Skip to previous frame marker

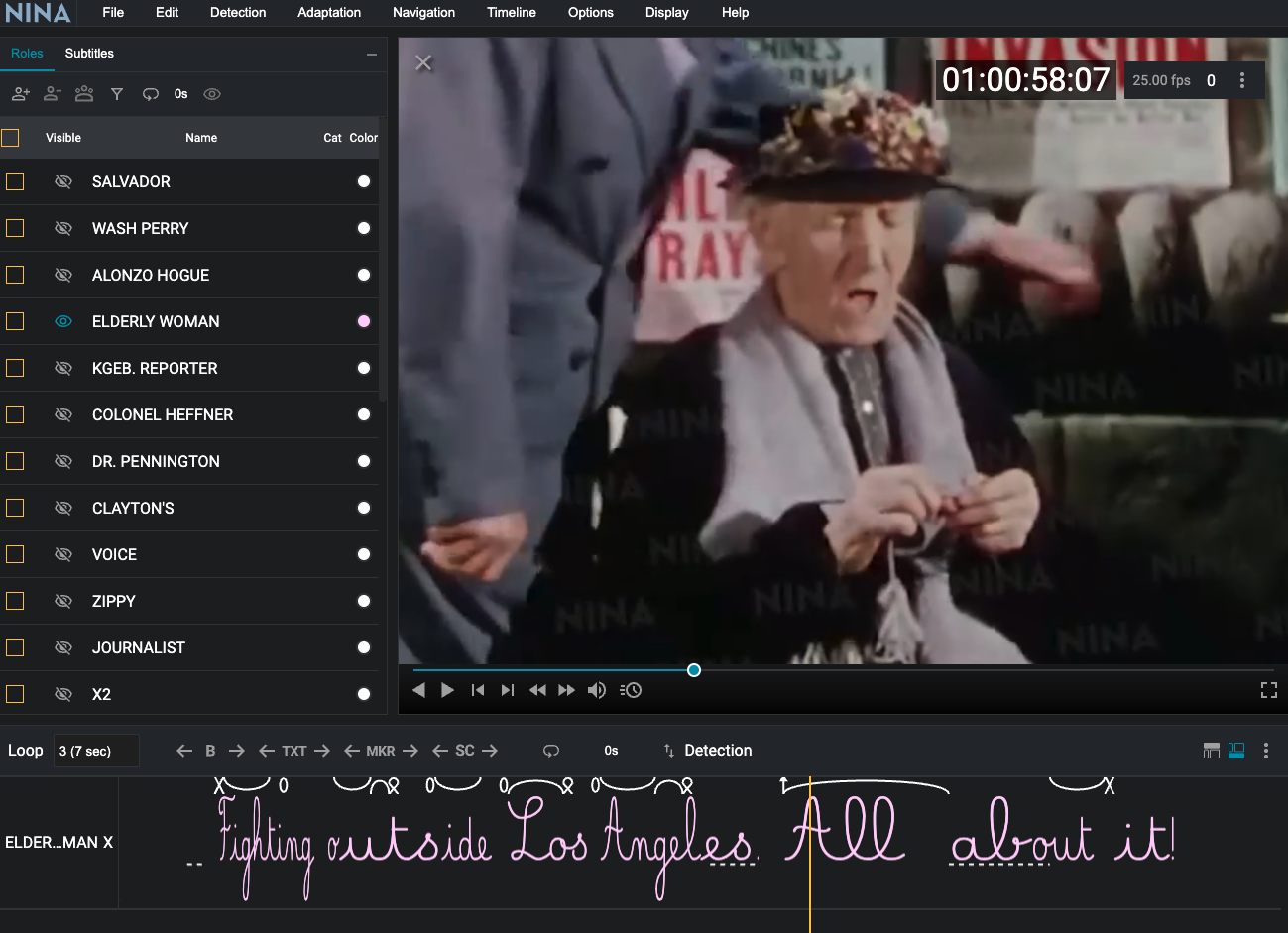click(x=478, y=690)
